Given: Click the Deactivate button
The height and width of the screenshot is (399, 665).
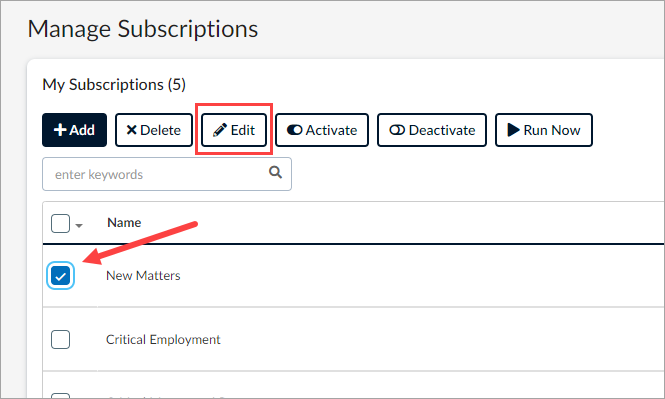Looking at the screenshot, I should coord(432,130).
